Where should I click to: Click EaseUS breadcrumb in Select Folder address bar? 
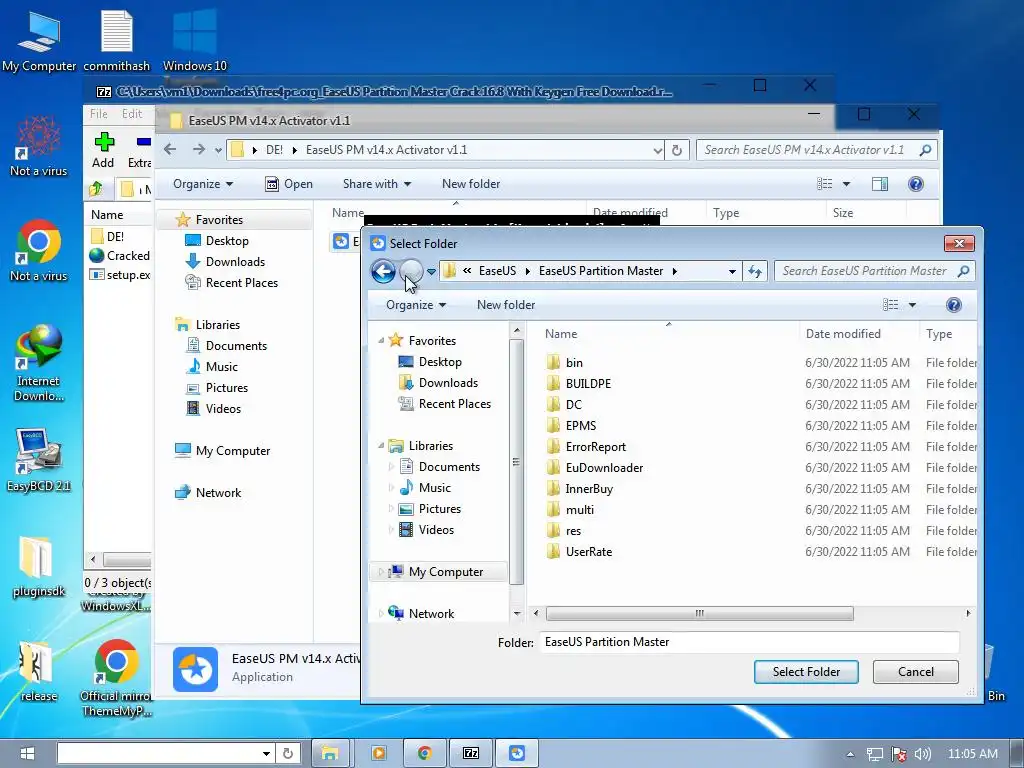[497, 271]
